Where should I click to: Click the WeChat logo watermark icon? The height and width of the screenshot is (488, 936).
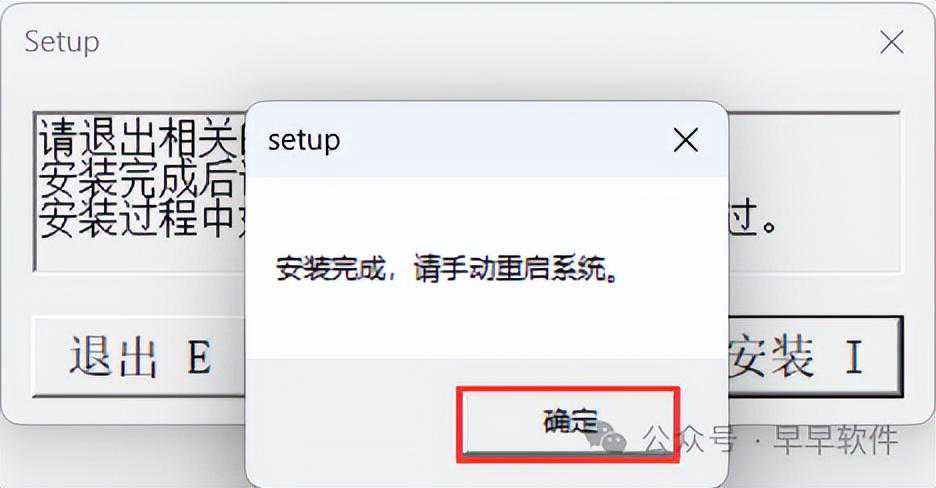608,436
